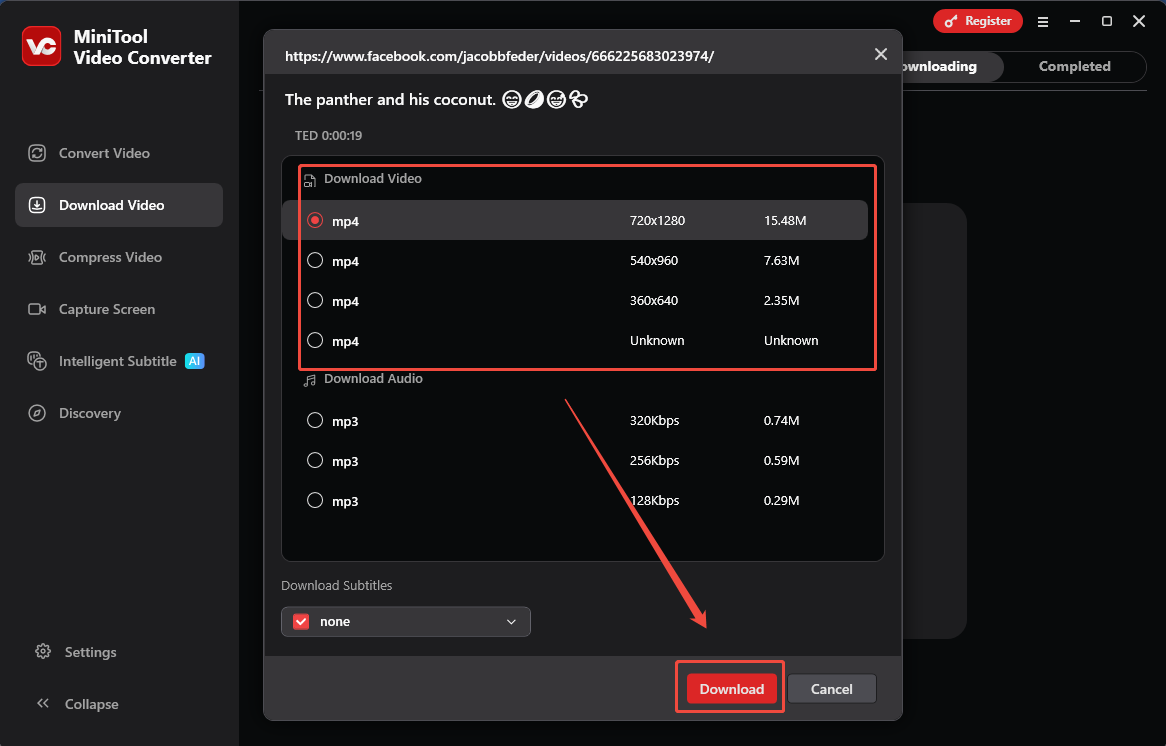
Task: Select the Convert Video tool in the sidebar
Action: [x=102, y=153]
